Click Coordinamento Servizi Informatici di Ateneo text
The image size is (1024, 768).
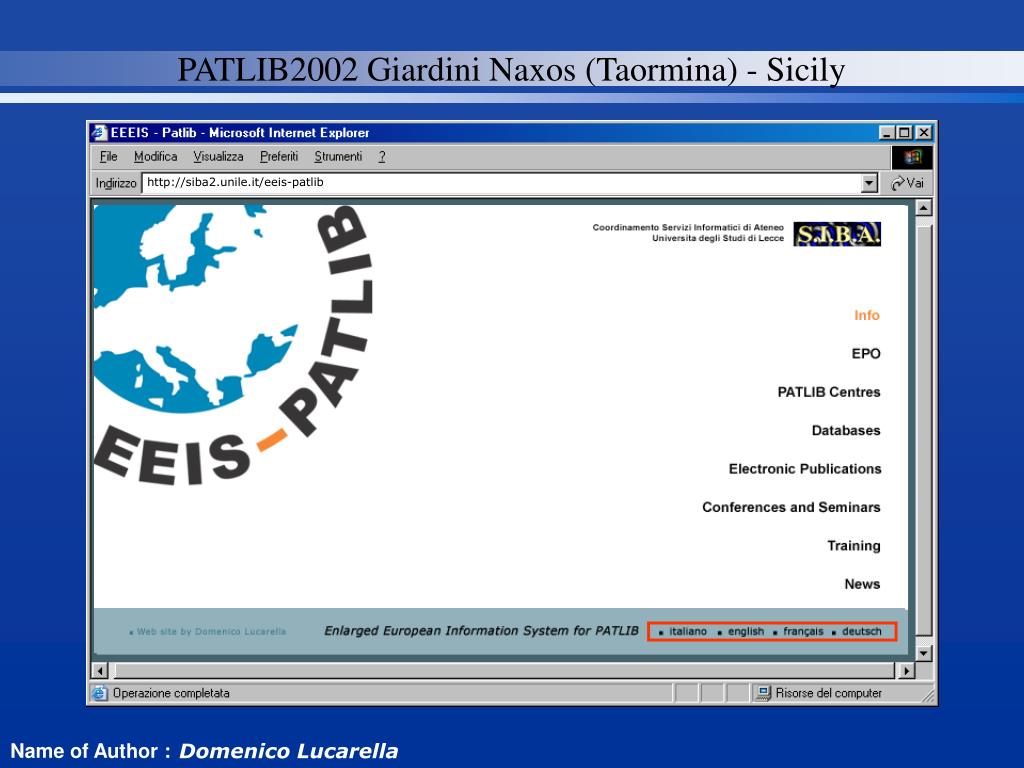click(x=688, y=227)
